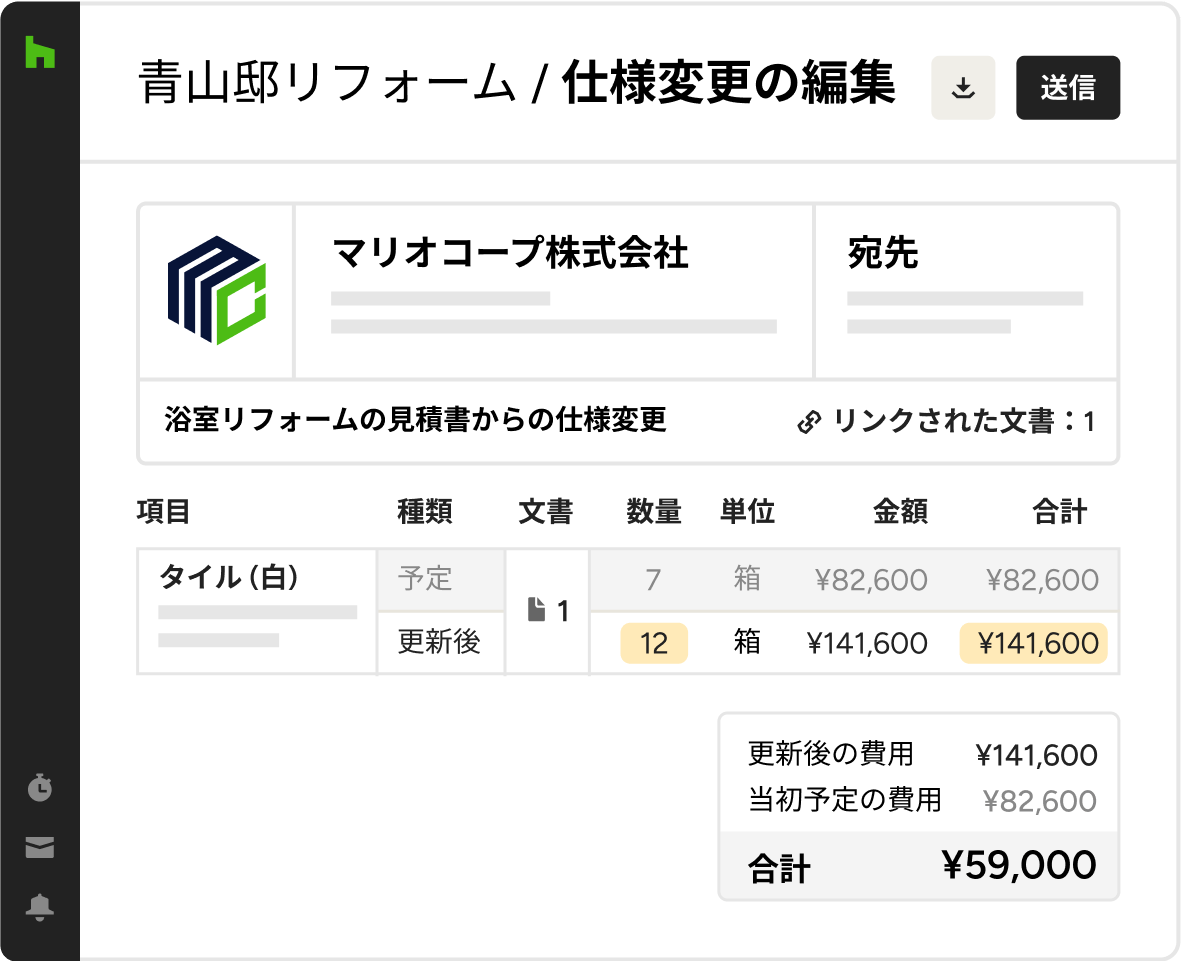The height and width of the screenshot is (961, 1181).
Task: Open the inbox mail icon in sidebar
Action: click(40, 849)
